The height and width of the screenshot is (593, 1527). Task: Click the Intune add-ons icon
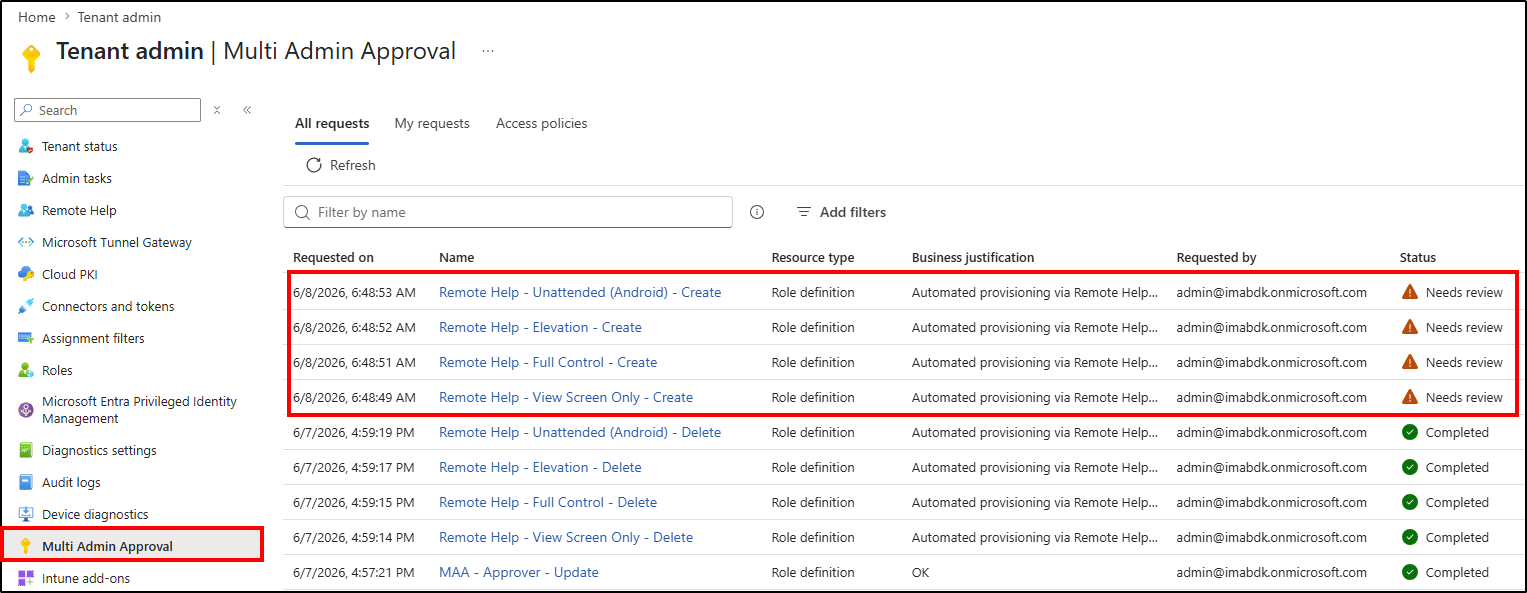26,578
